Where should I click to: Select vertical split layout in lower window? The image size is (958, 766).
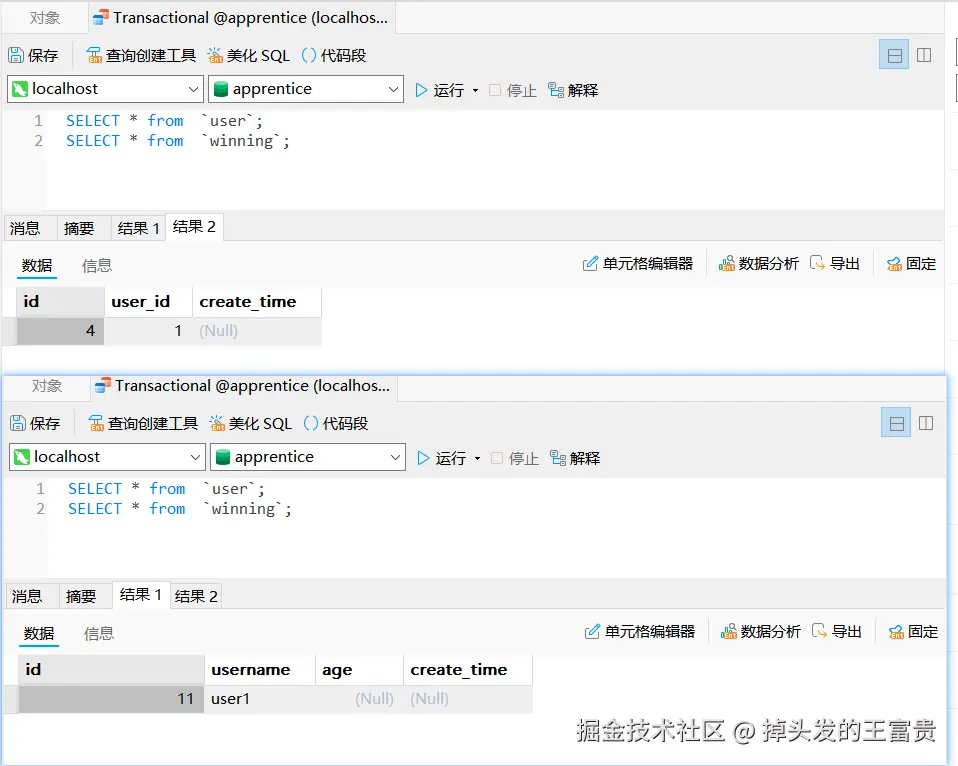click(926, 423)
